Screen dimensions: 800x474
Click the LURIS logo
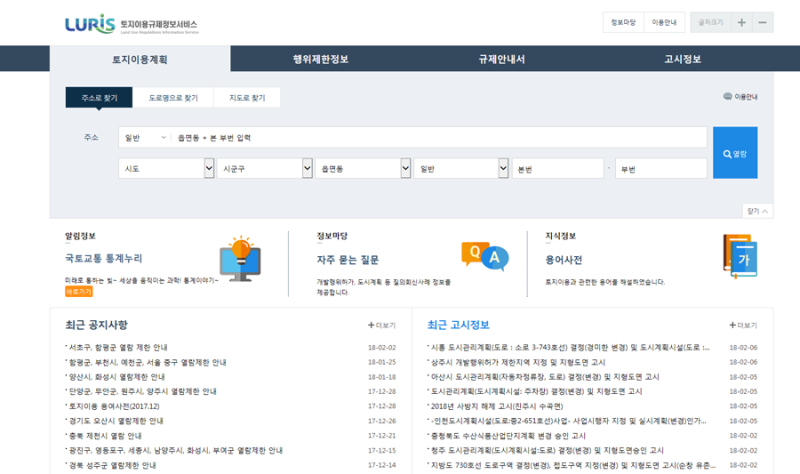tap(132, 24)
